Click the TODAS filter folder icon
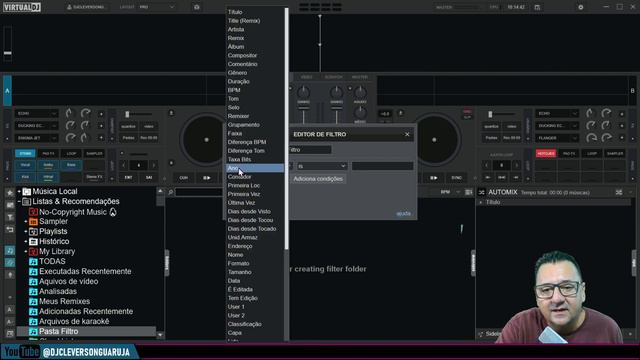Viewport: 640px width, 360px height. pyautogui.click(x=33, y=262)
